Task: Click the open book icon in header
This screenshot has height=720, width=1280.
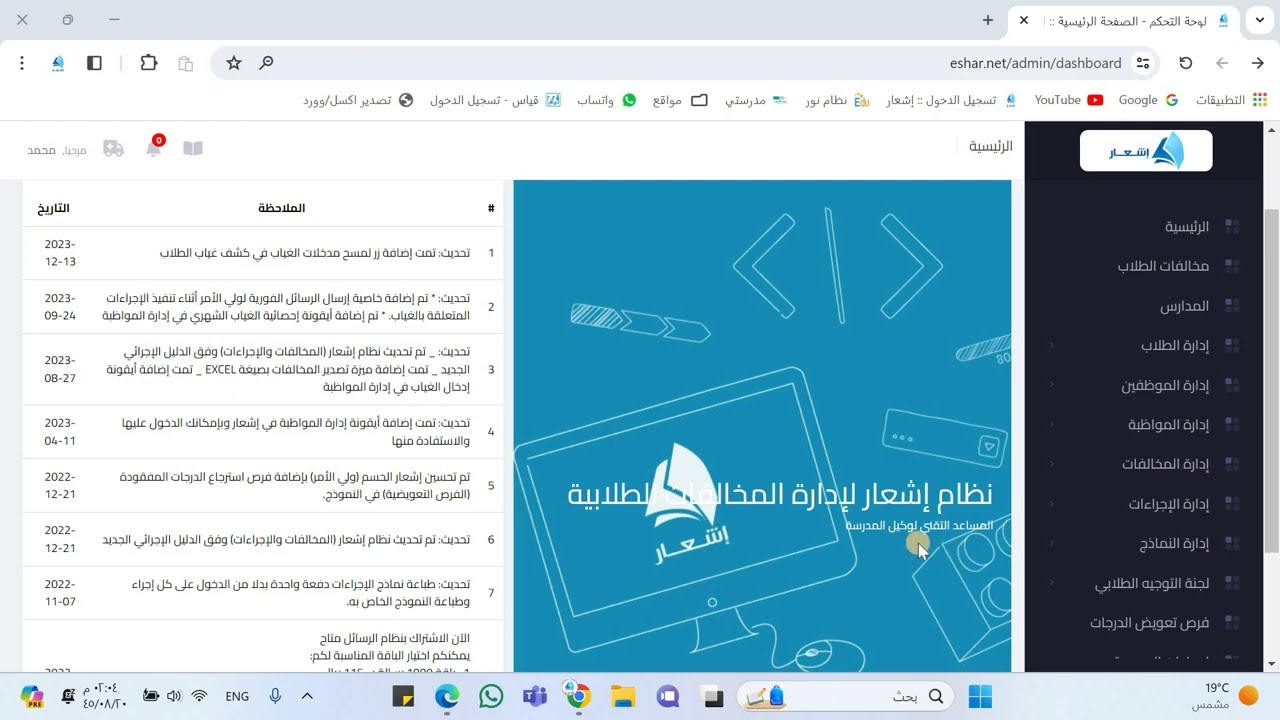Action: point(193,148)
